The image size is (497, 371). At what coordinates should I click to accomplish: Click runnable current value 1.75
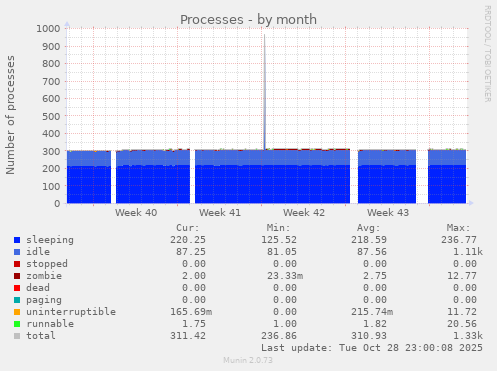[x=194, y=324]
